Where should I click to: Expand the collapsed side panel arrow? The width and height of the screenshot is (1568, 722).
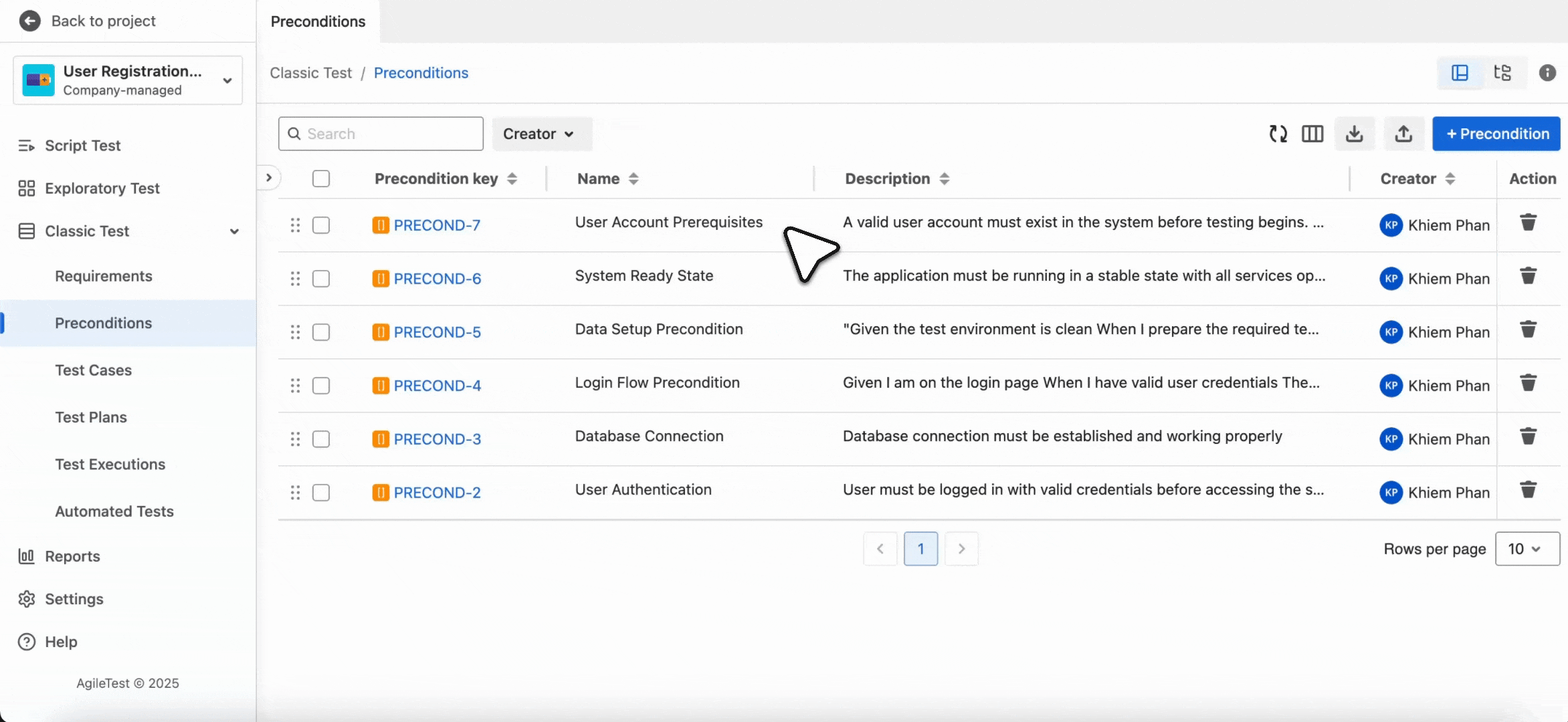coord(269,178)
